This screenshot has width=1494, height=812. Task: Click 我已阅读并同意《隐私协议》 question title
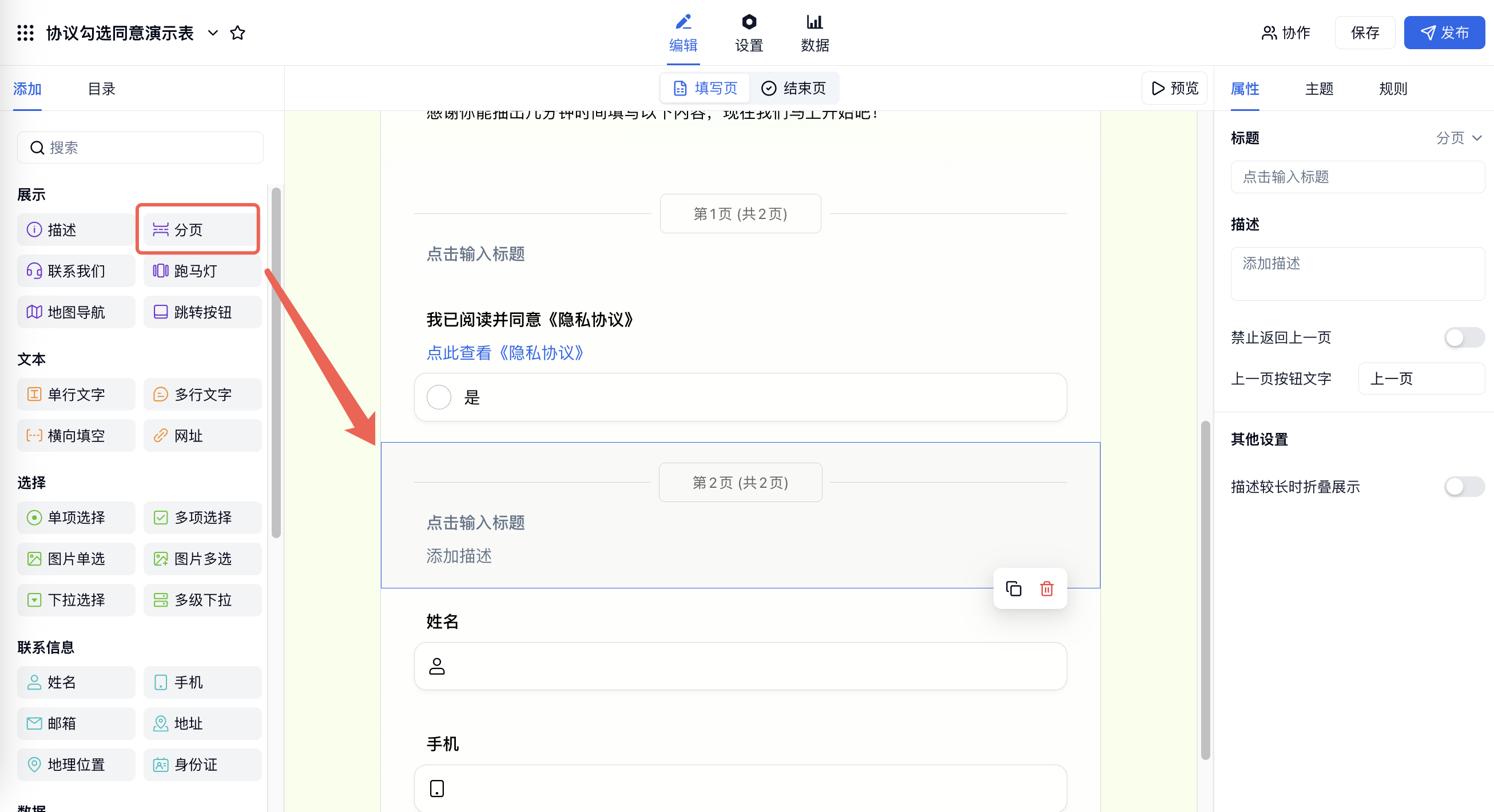click(530, 320)
